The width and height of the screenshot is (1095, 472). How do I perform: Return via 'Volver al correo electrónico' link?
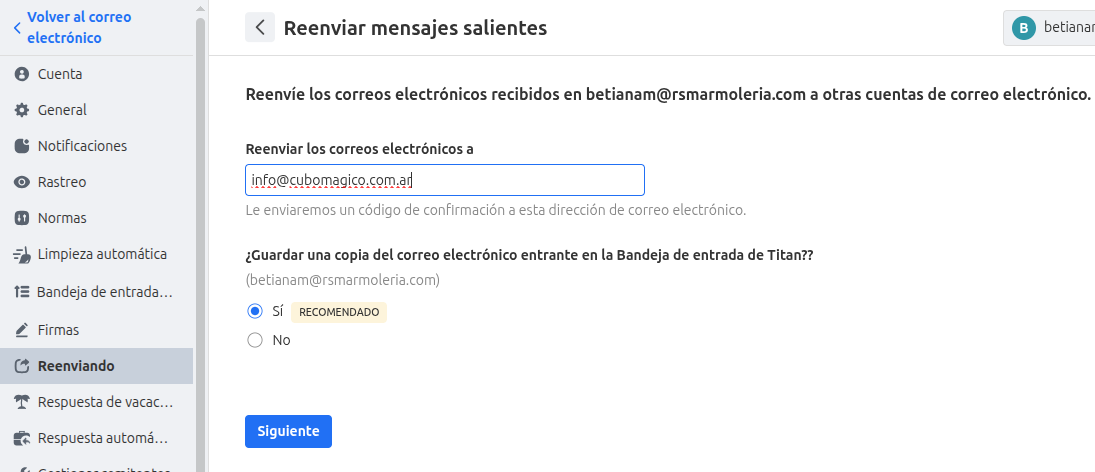coord(78,28)
